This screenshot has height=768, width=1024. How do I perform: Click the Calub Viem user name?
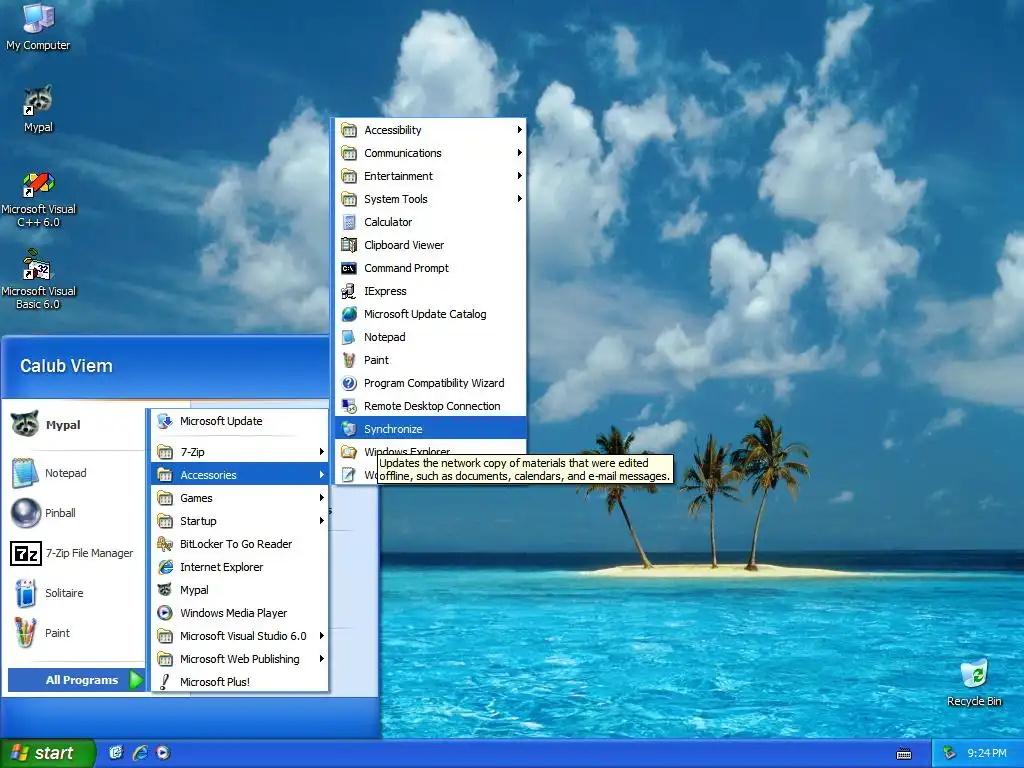(x=67, y=366)
